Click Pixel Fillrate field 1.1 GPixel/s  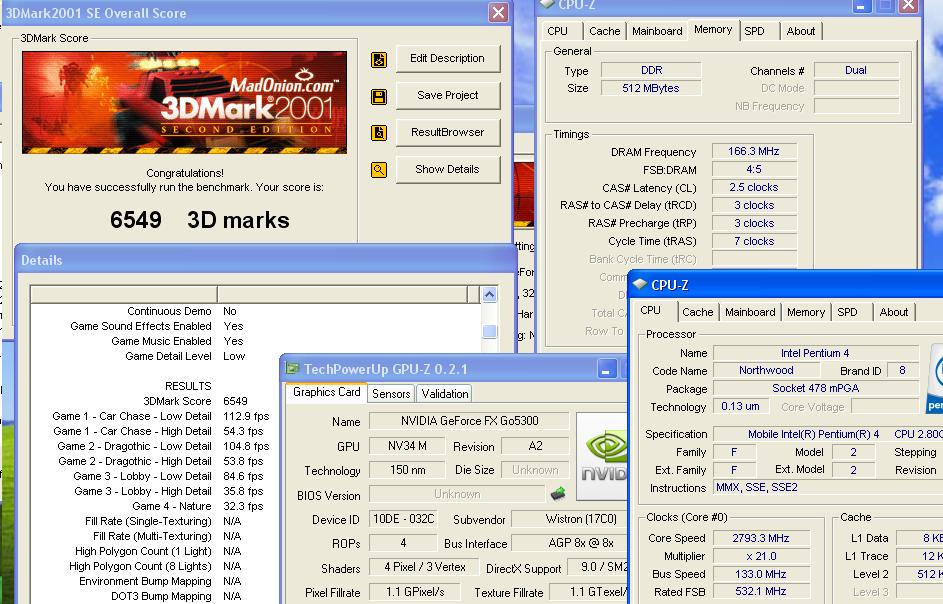[415, 592]
